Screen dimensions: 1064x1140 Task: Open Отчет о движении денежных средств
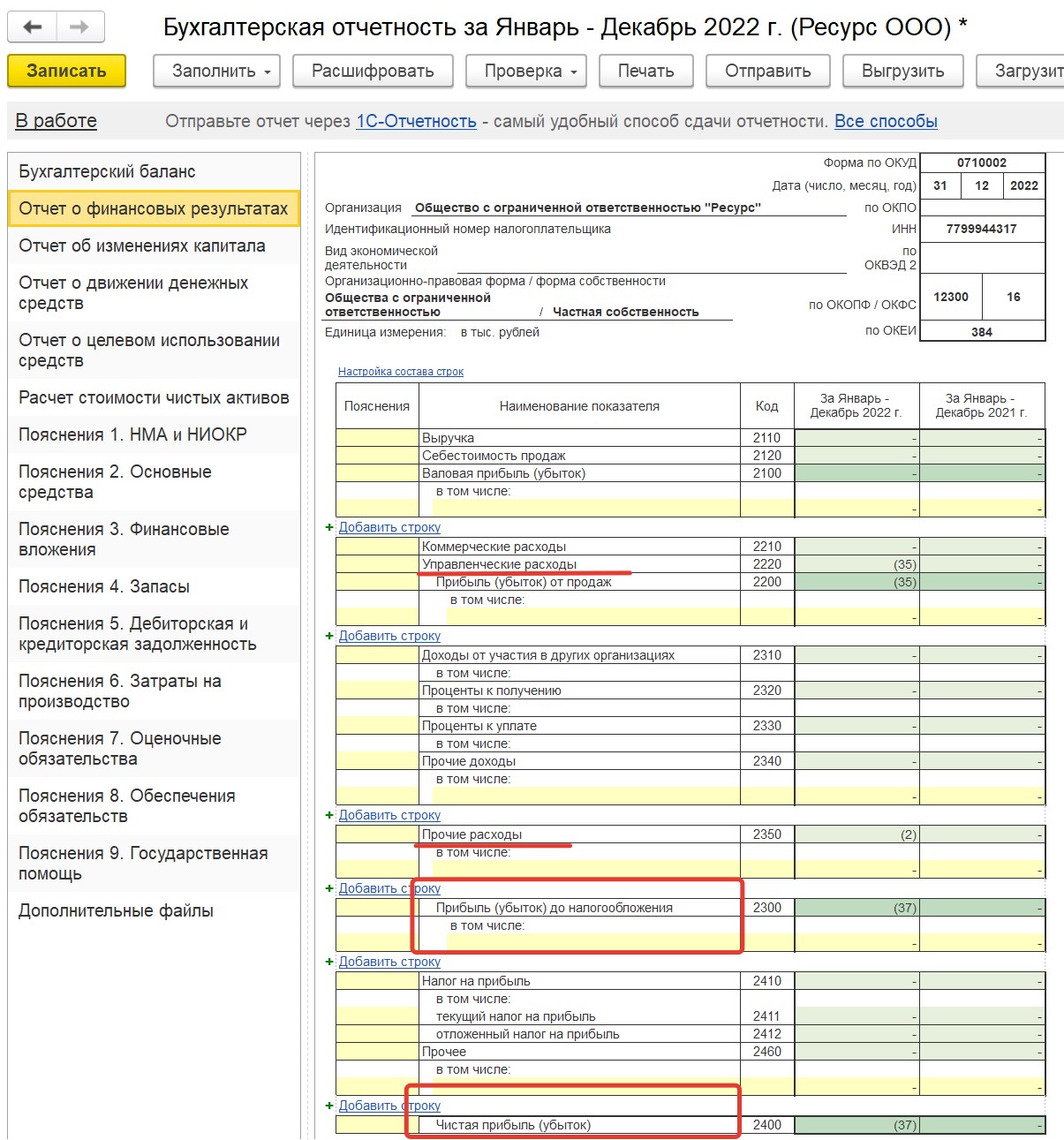[155, 293]
